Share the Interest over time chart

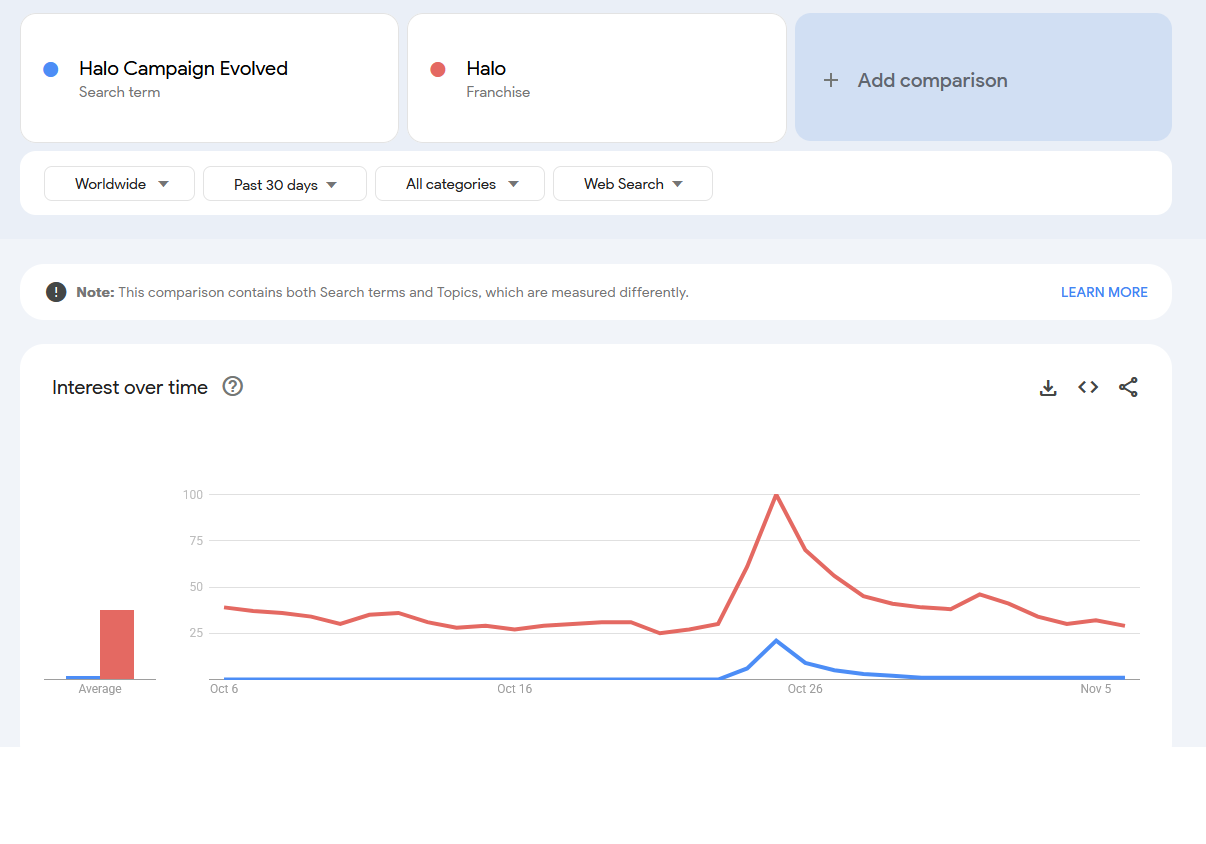pyautogui.click(x=1128, y=387)
